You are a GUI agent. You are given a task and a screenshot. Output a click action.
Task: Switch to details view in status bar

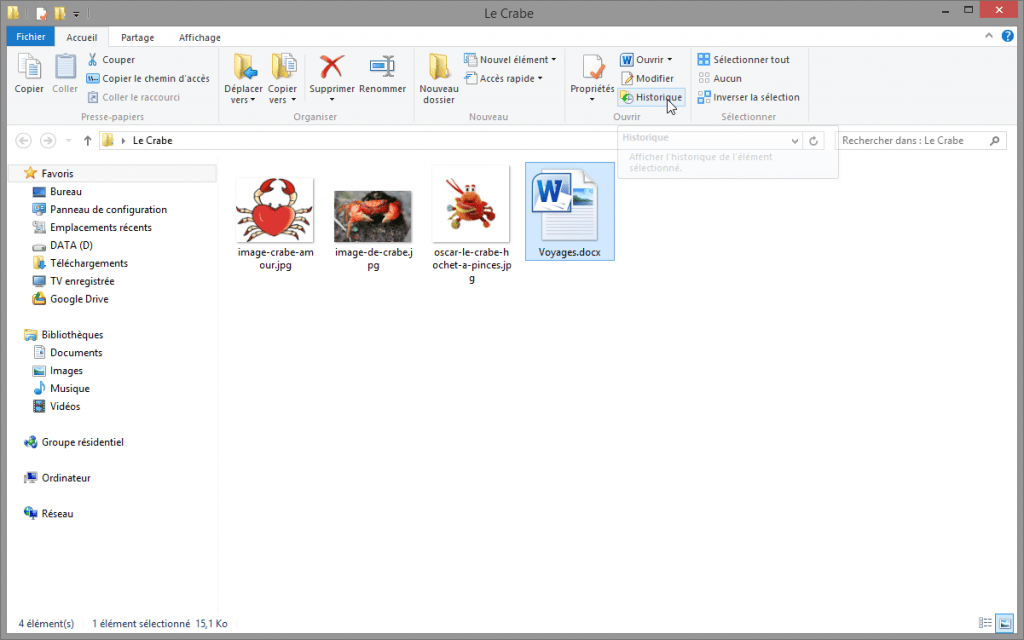(985, 623)
